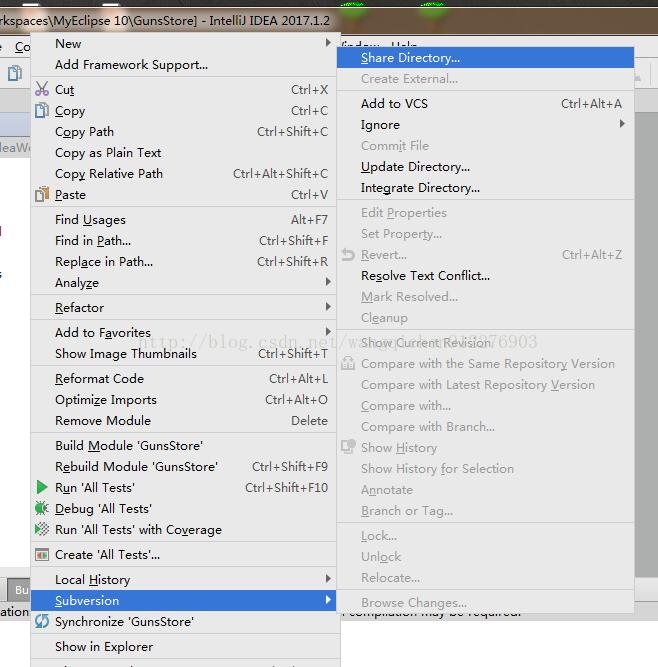Click Show History for Selection

click(485, 468)
